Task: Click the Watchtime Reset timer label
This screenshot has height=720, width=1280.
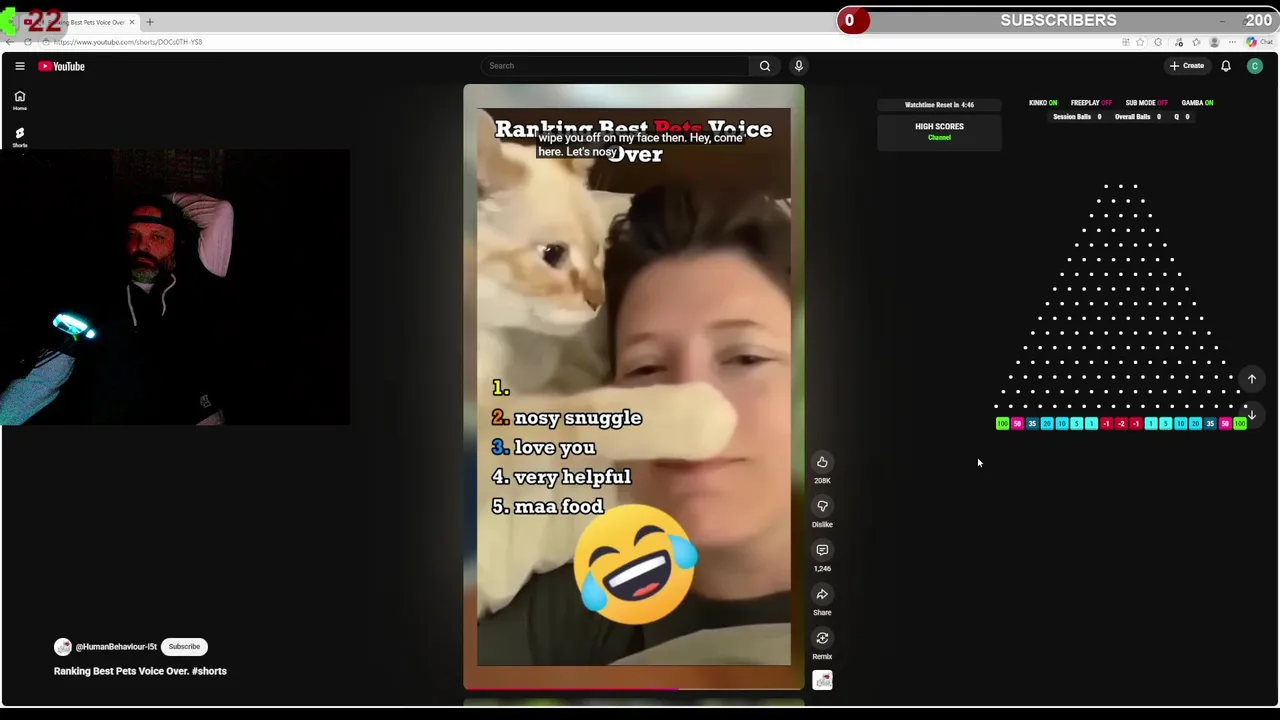Action: [x=939, y=105]
